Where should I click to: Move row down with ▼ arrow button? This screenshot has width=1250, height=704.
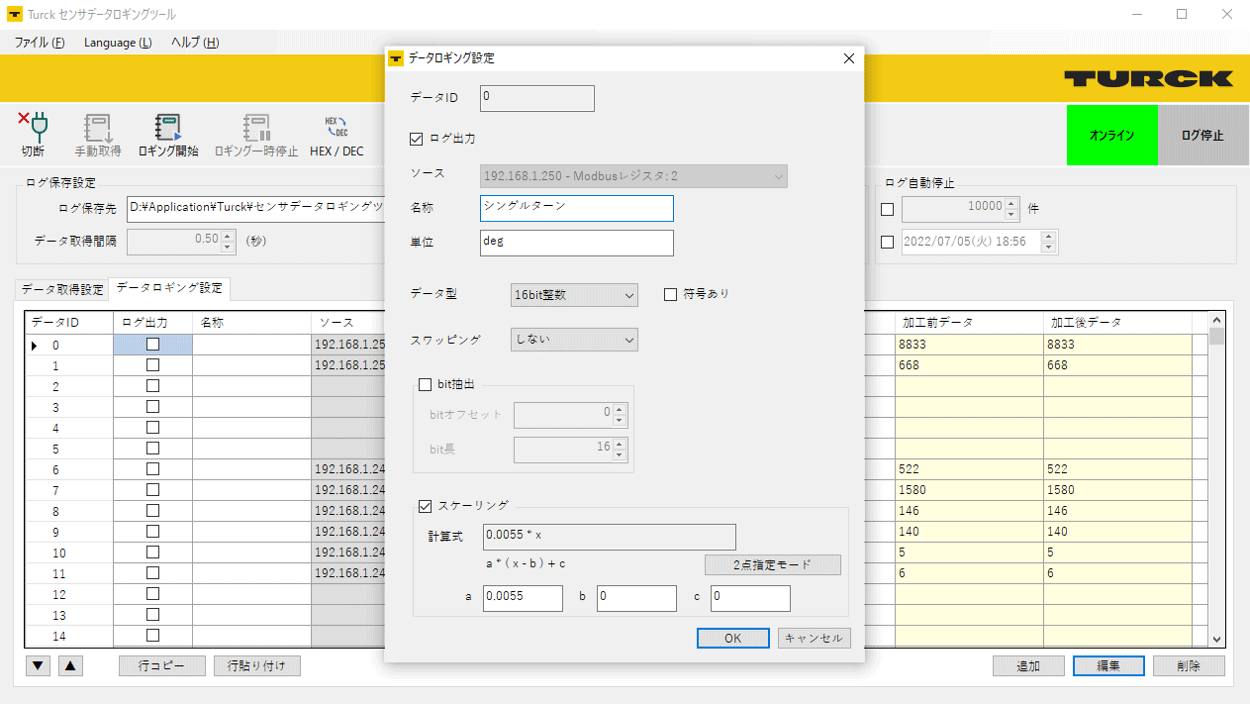[38, 666]
